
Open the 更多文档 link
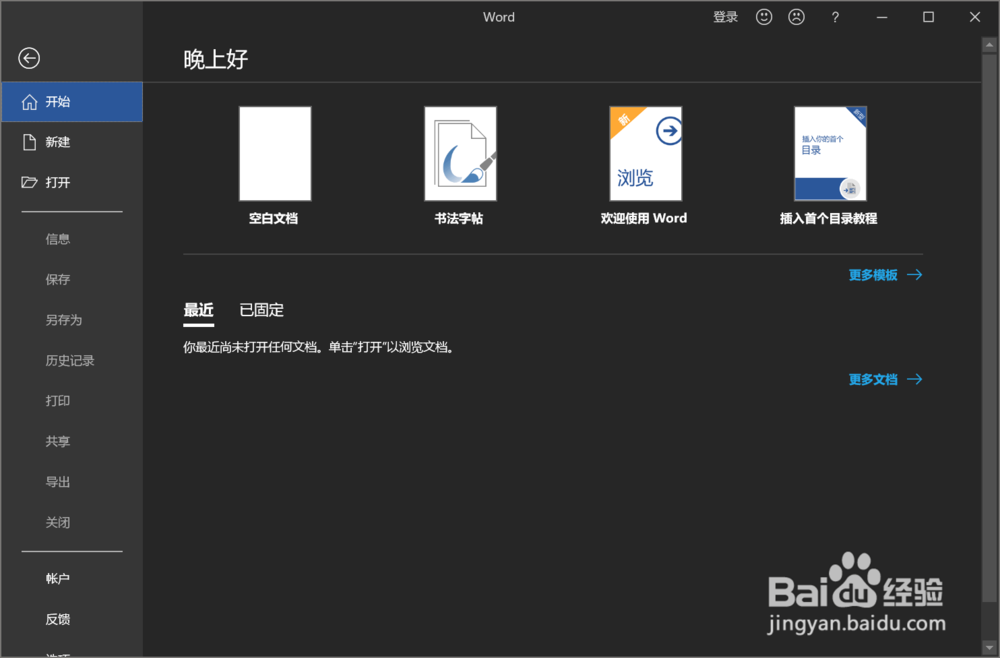(x=872, y=379)
